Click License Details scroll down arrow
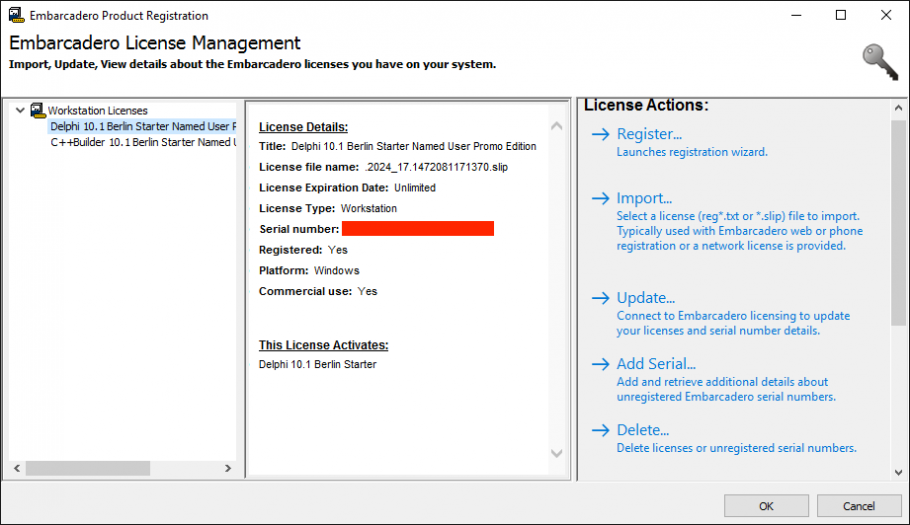The image size is (910, 525). (x=556, y=454)
